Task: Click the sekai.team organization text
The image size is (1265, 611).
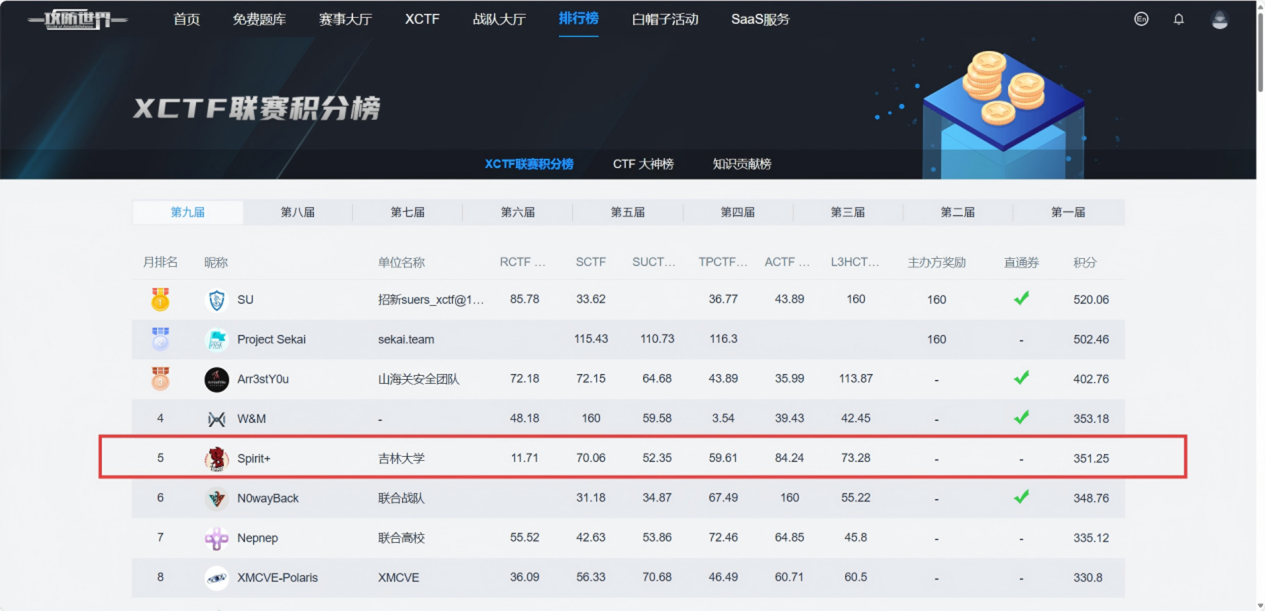Action: point(406,340)
